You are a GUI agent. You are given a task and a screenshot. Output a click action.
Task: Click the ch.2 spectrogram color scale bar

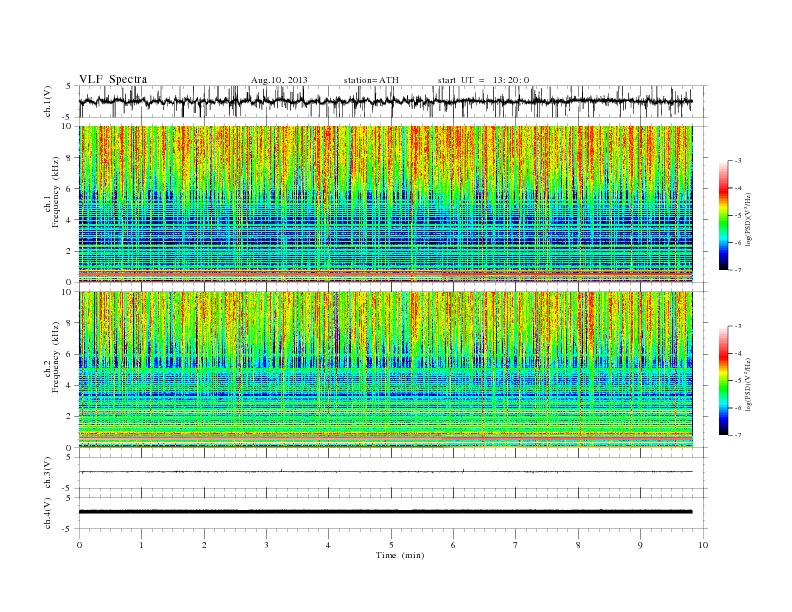(x=724, y=380)
